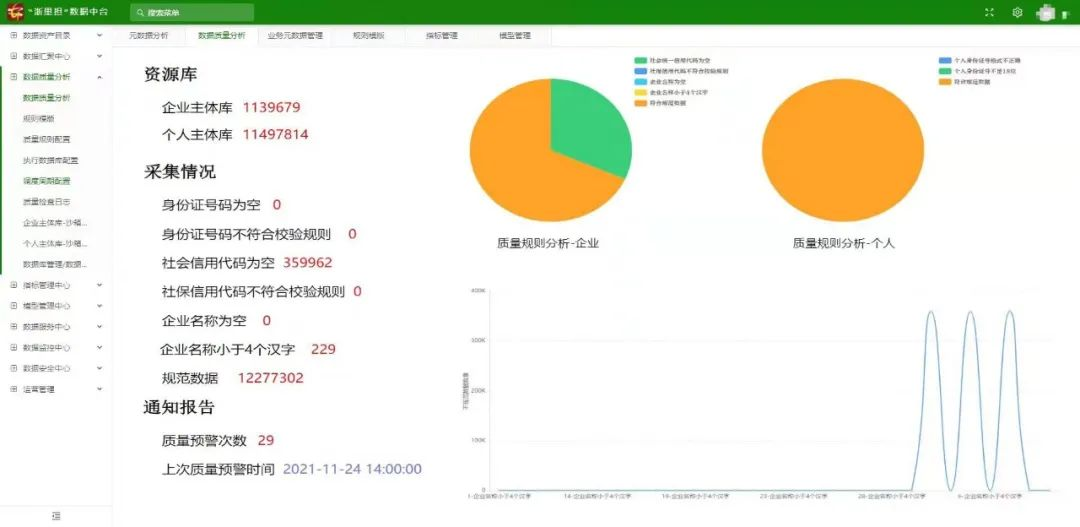Image resolution: width=1080 pixels, height=527 pixels.
Task: Open 调度周期配置 in the sidebar
Action: pyautogui.click(x=46, y=181)
